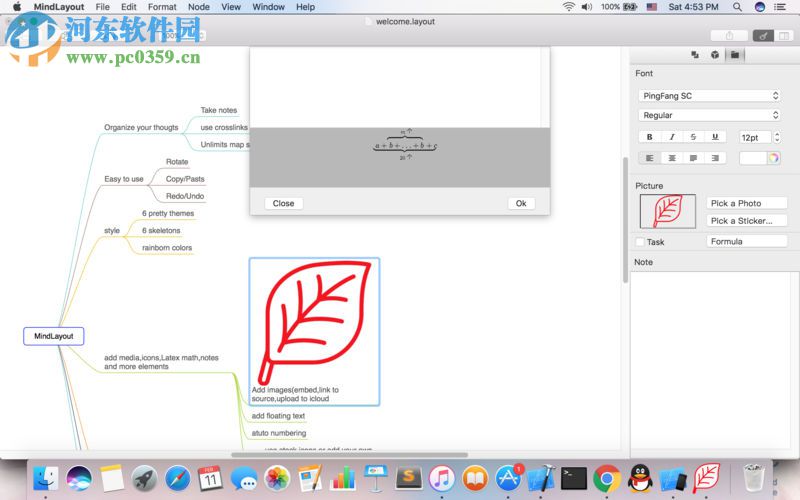
Task: Open the cube inspector tab icon
Action: 715,55
